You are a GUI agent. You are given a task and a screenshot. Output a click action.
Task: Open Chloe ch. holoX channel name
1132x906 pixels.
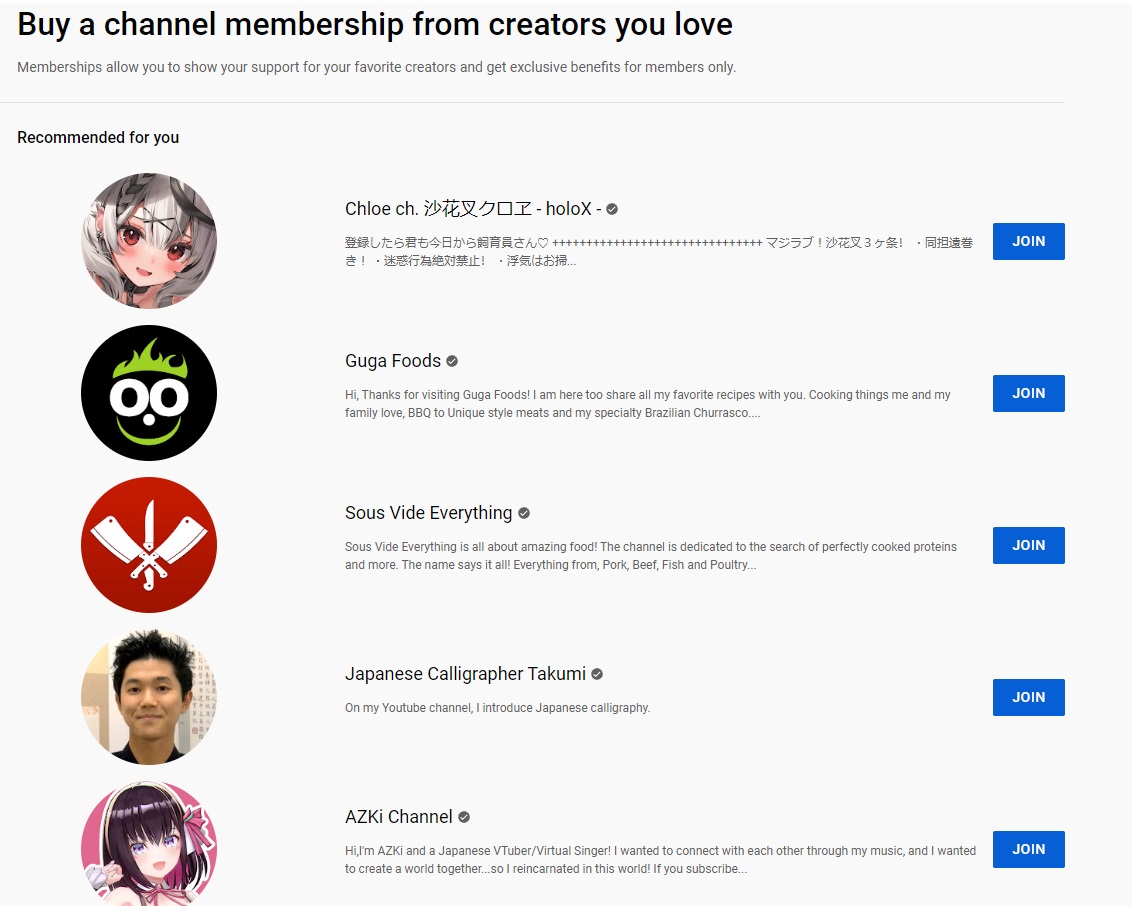(473, 209)
